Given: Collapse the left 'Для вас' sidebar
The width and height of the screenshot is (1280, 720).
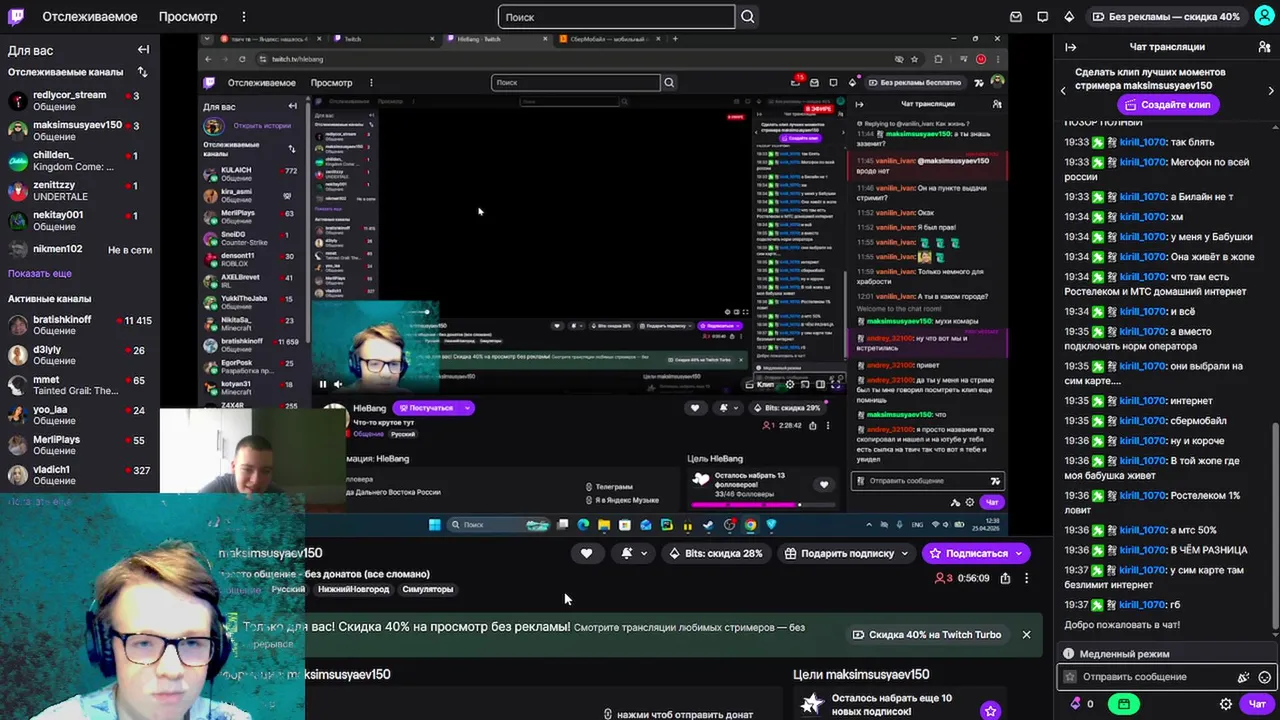Looking at the screenshot, I should (143, 49).
